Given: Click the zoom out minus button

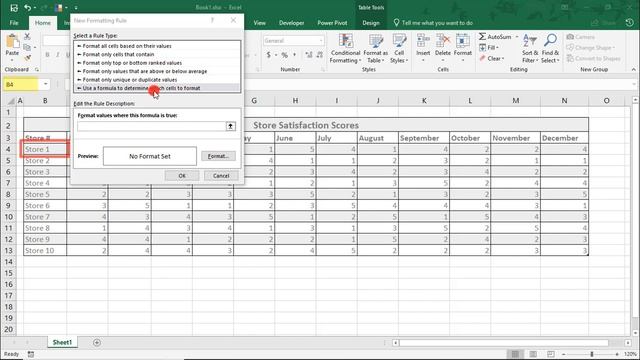Looking at the screenshot, I should [x=564, y=354].
